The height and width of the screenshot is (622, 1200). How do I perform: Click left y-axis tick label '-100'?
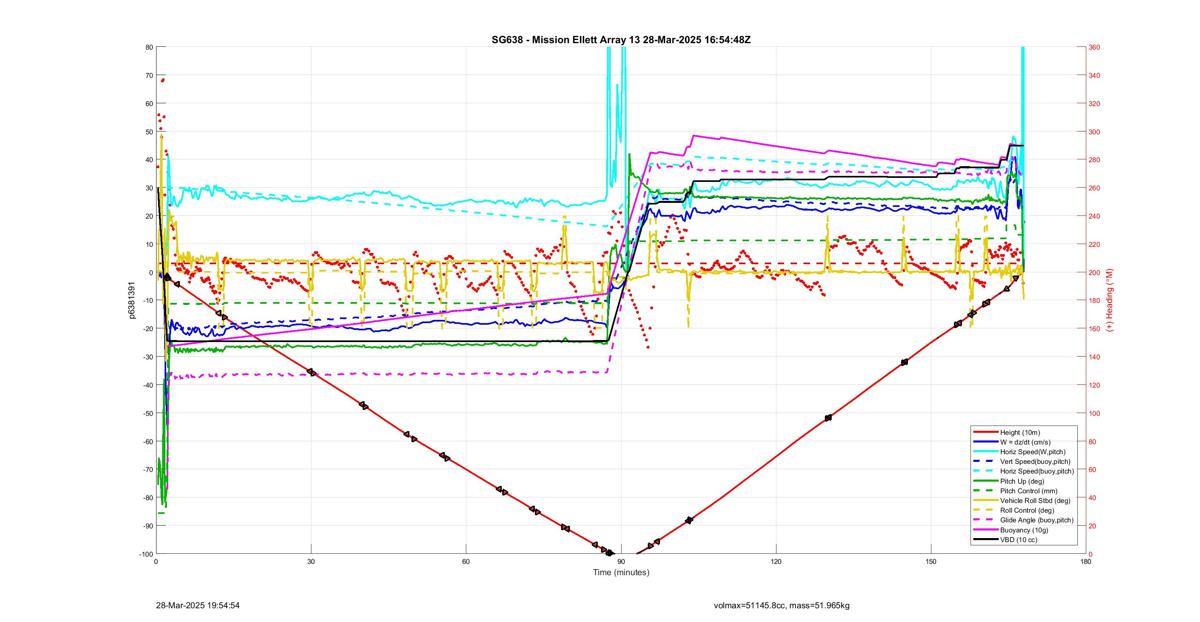pyautogui.click(x=145, y=554)
